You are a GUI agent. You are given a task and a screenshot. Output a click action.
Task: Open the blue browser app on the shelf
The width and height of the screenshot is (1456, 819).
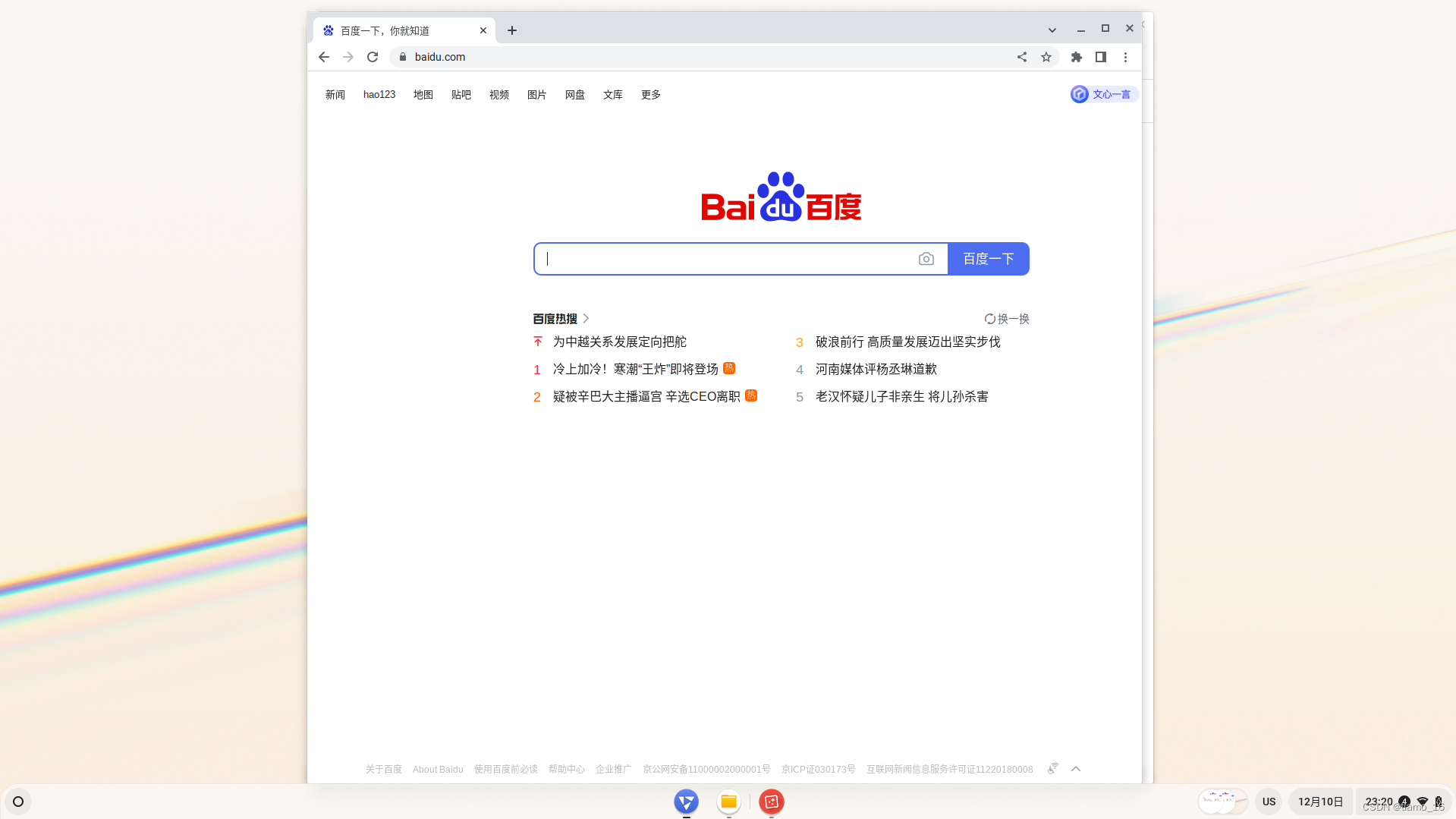tap(686, 802)
